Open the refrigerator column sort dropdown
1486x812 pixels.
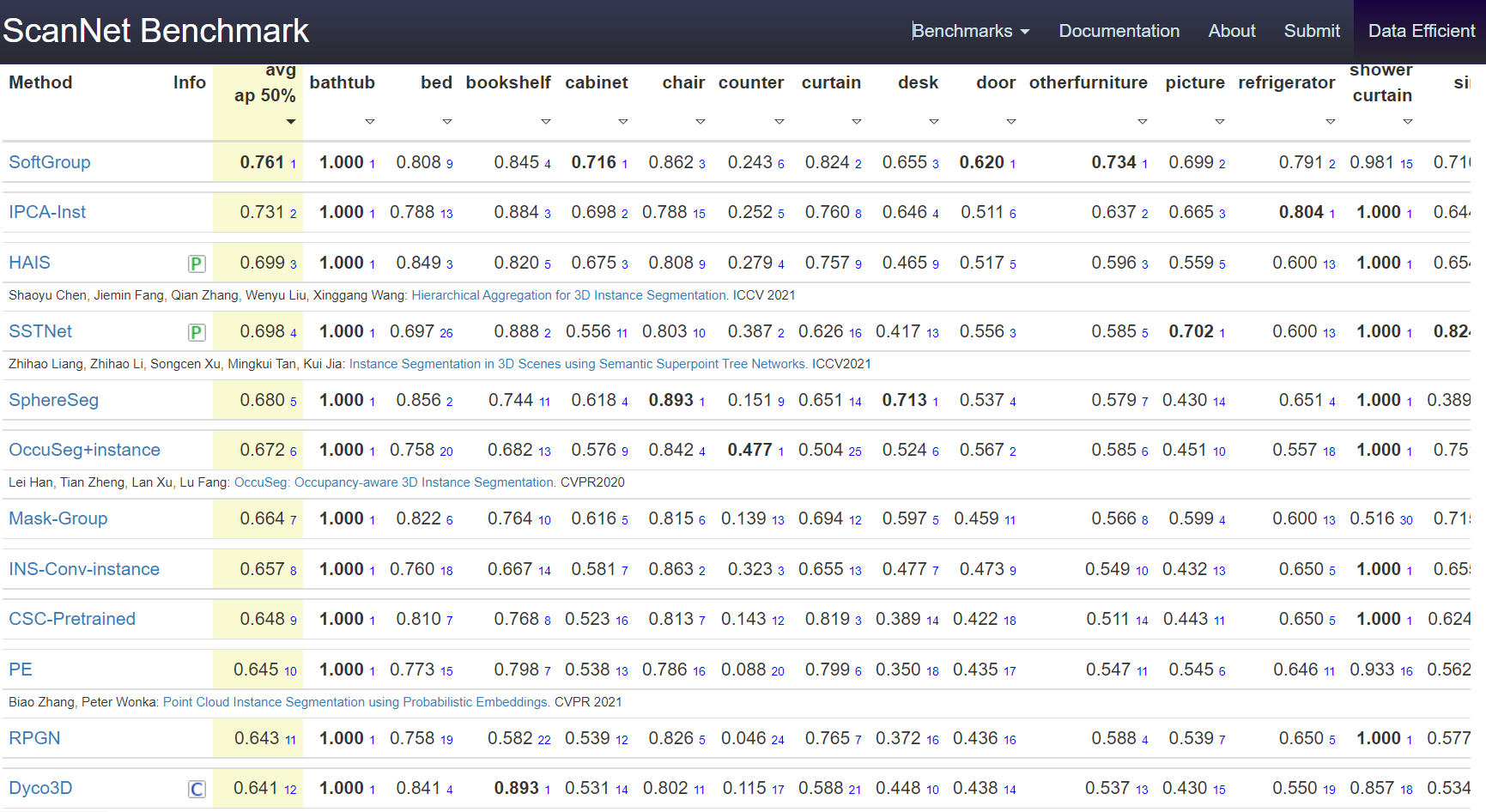point(1331,122)
